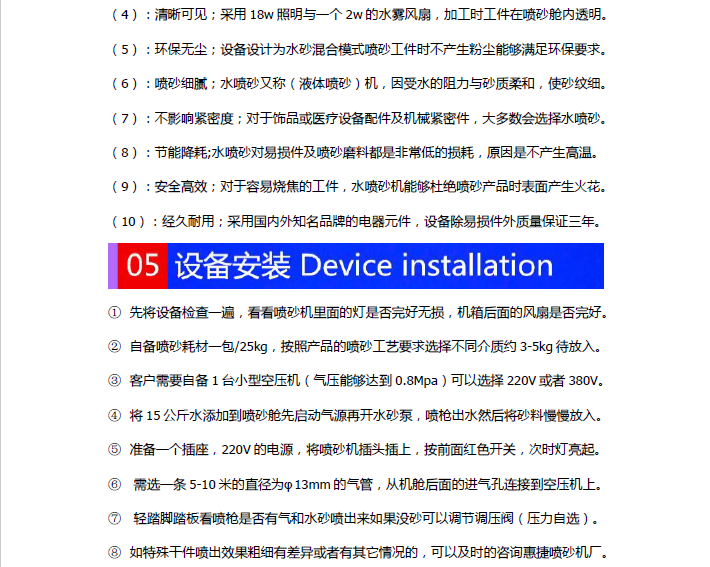Click the line (9) about 安全高效
Image resolution: width=710 pixels, height=567 pixels.
[x=359, y=187]
